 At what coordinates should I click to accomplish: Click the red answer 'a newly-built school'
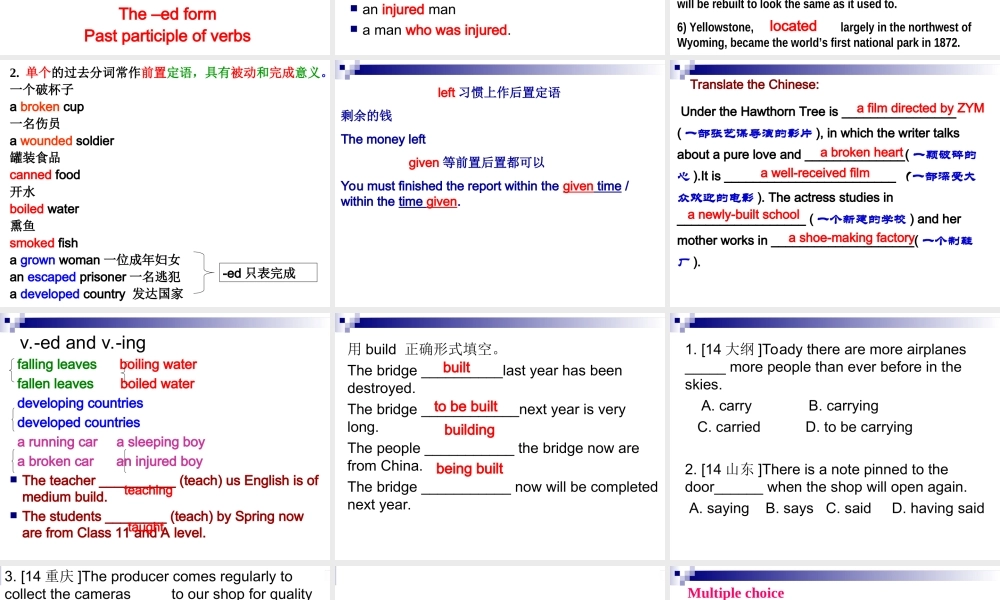pos(743,215)
